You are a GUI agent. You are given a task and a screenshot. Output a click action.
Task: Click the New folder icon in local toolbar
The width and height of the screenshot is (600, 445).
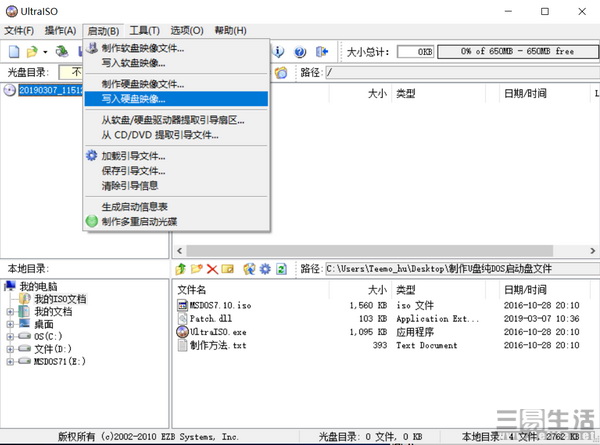tap(197, 269)
